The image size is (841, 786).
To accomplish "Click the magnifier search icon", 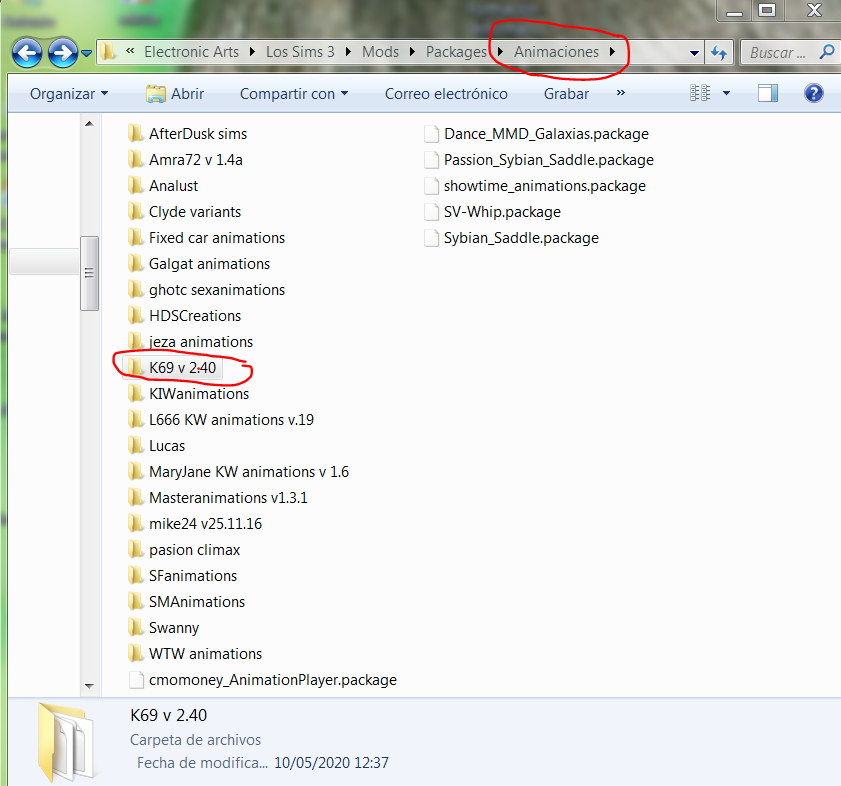I will (x=827, y=52).
